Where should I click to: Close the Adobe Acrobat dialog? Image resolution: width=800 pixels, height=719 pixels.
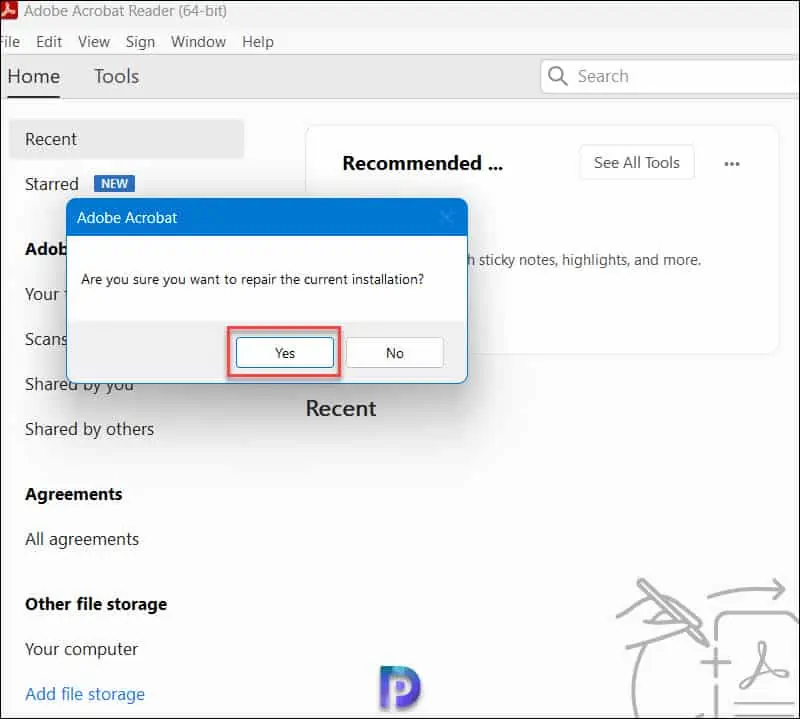pyautogui.click(x=447, y=217)
